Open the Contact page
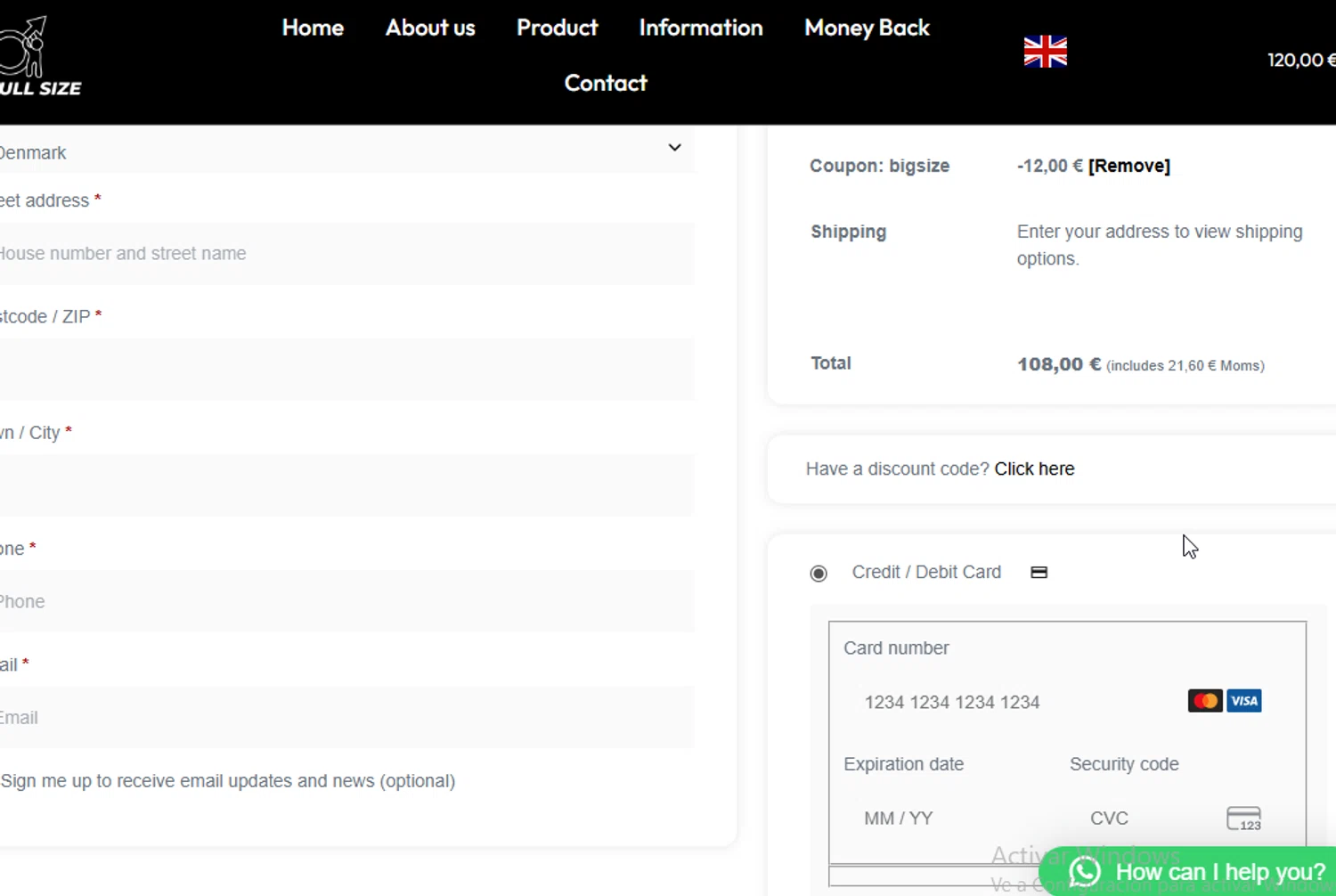This screenshot has height=896, width=1336. pyautogui.click(x=606, y=83)
